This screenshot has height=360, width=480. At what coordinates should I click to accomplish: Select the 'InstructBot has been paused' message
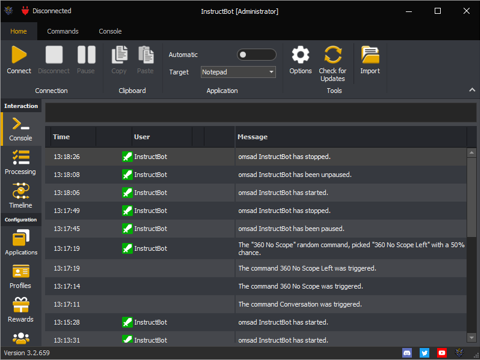[x=291, y=229]
